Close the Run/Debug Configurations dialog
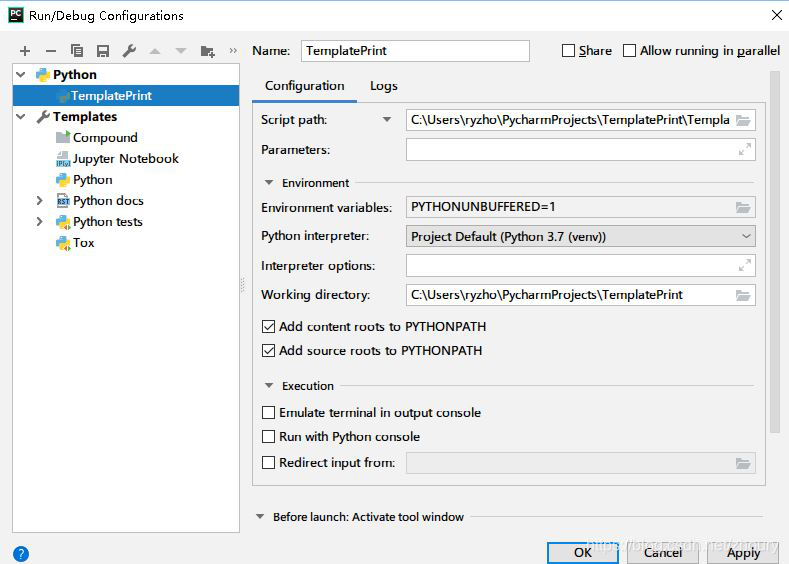Viewport: 789px width, 564px height. click(x=776, y=15)
